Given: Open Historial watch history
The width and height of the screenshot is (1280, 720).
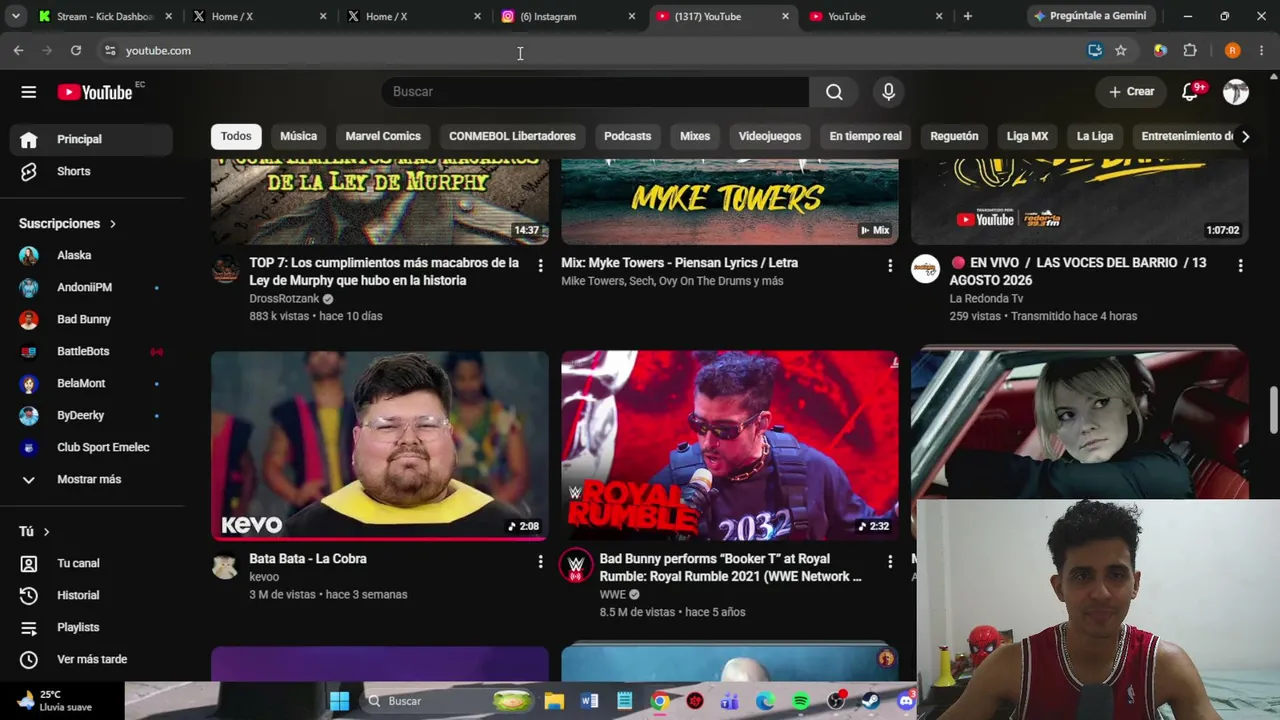Looking at the screenshot, I should tap(92, 595).
